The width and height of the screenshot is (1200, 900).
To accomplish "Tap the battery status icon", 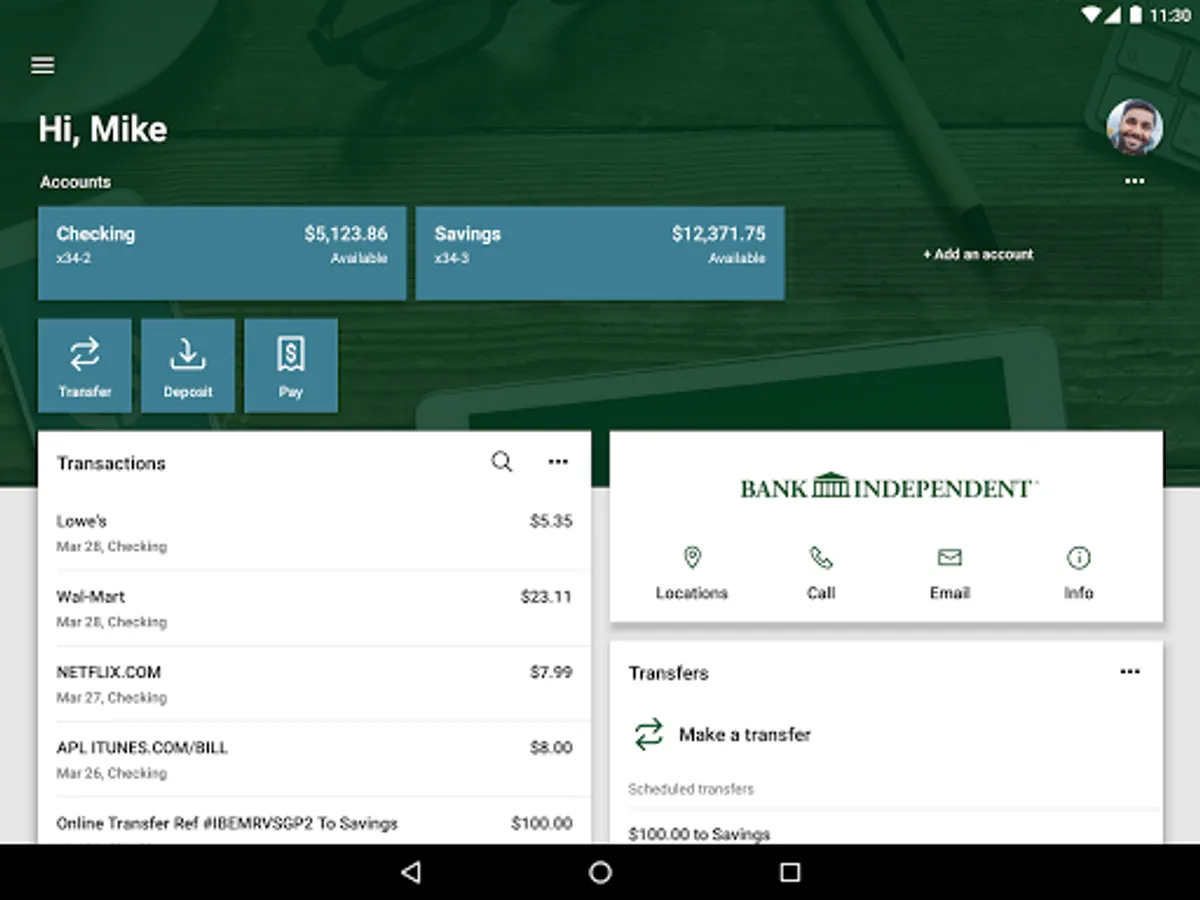I will (x=1135, y=16).
